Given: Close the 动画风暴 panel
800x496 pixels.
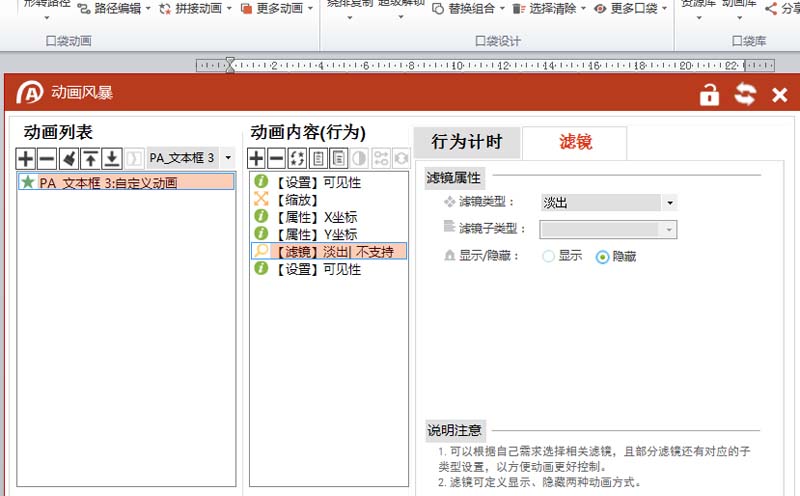Looking at the screenshot, I should tap(780, 94).
